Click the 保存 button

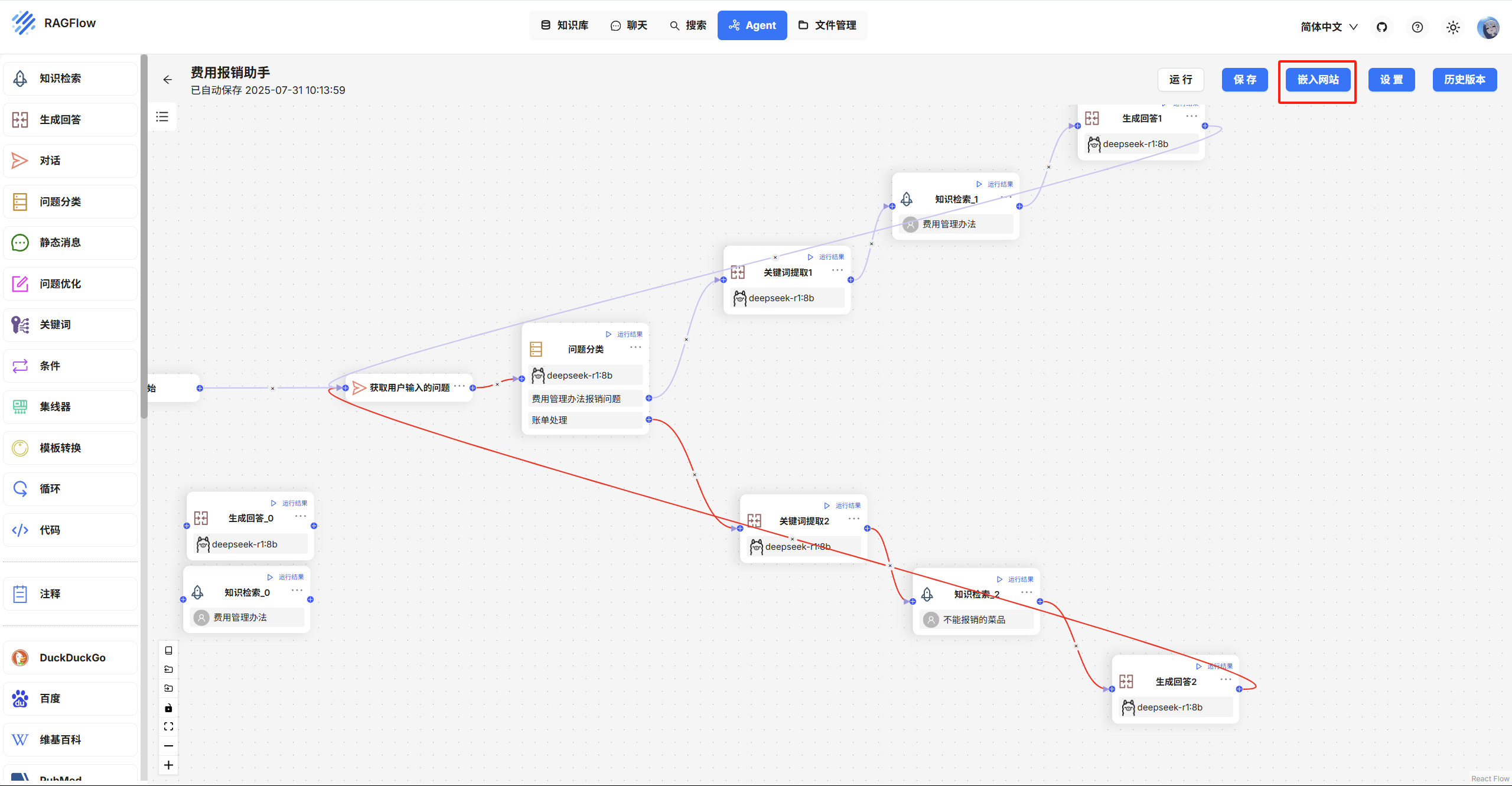pos(1244,79)
